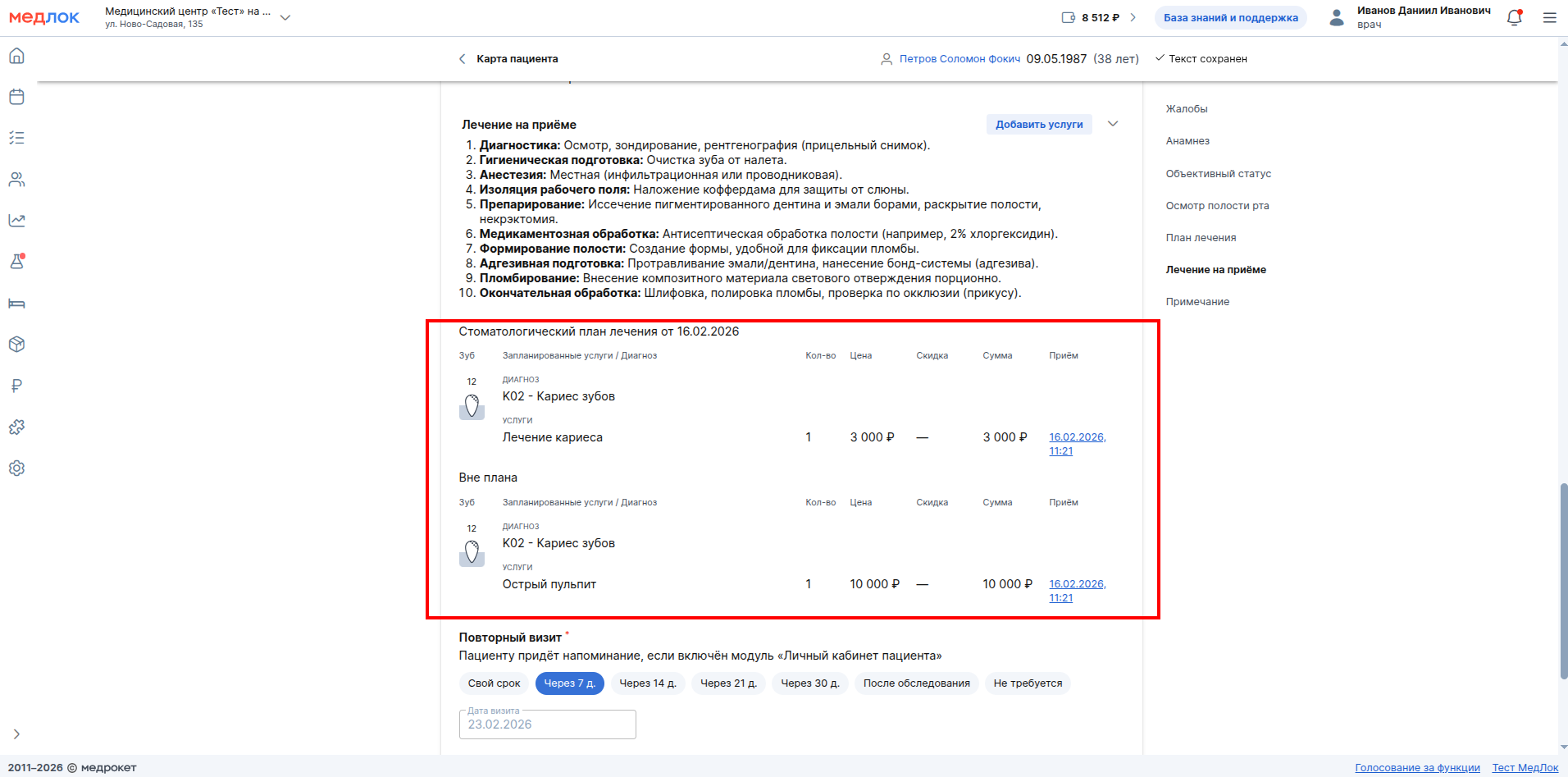Image resolution: width=1568 pixels, height=777 pixels.
Task: Open the home icon in left sidebar
Action: point(16,56)
